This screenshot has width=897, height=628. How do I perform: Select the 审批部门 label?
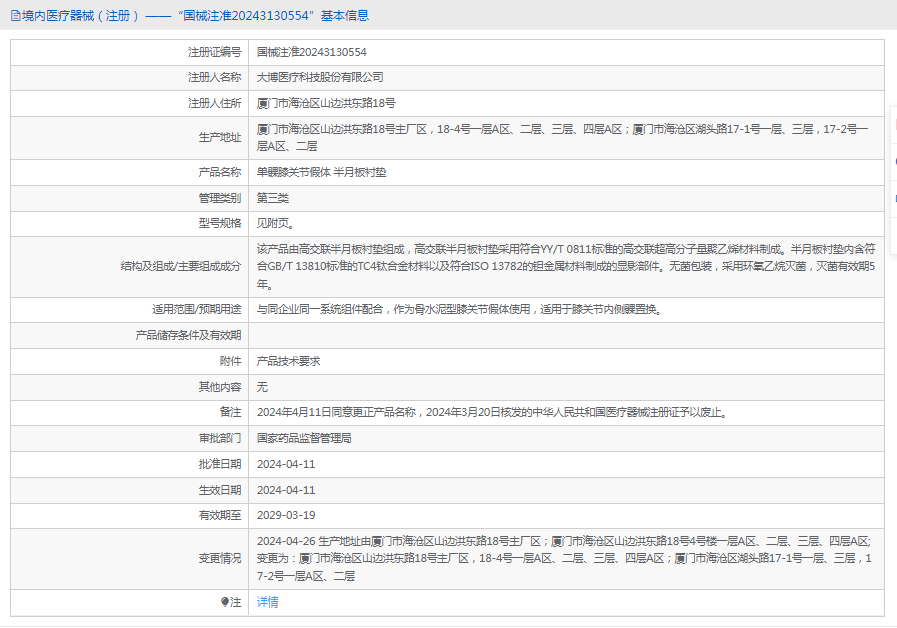click(220, 438)
